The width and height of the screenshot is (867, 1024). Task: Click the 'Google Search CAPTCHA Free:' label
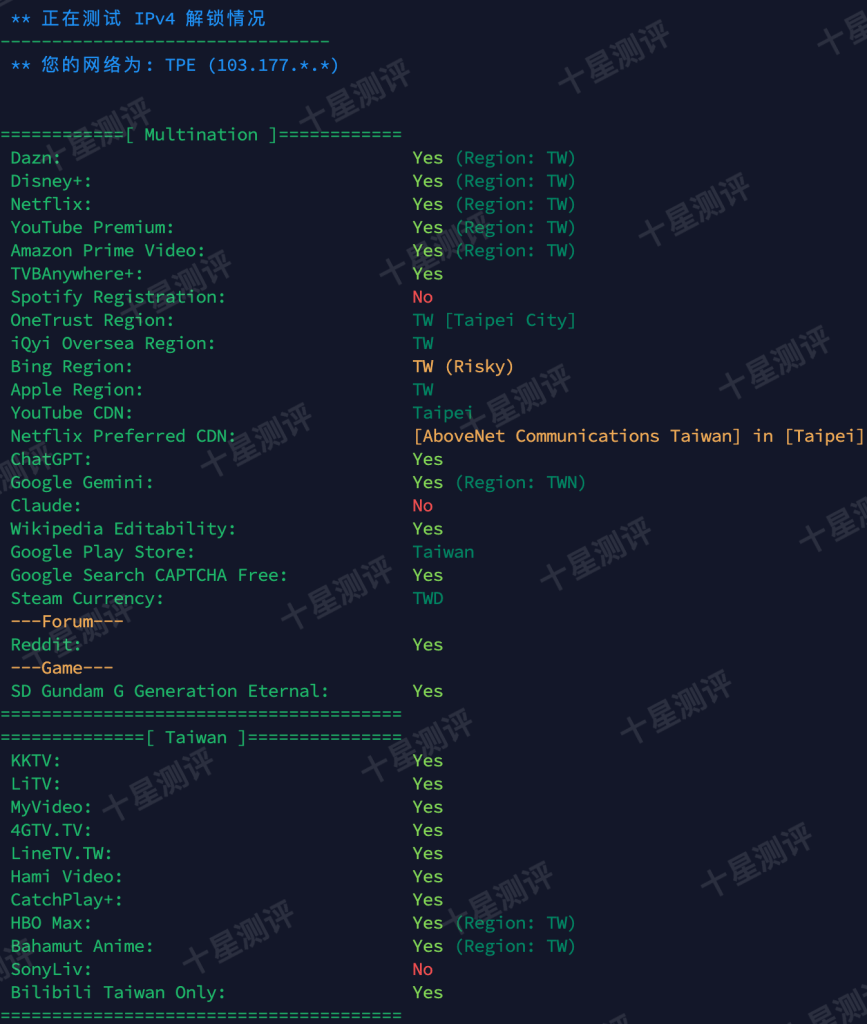149,575
